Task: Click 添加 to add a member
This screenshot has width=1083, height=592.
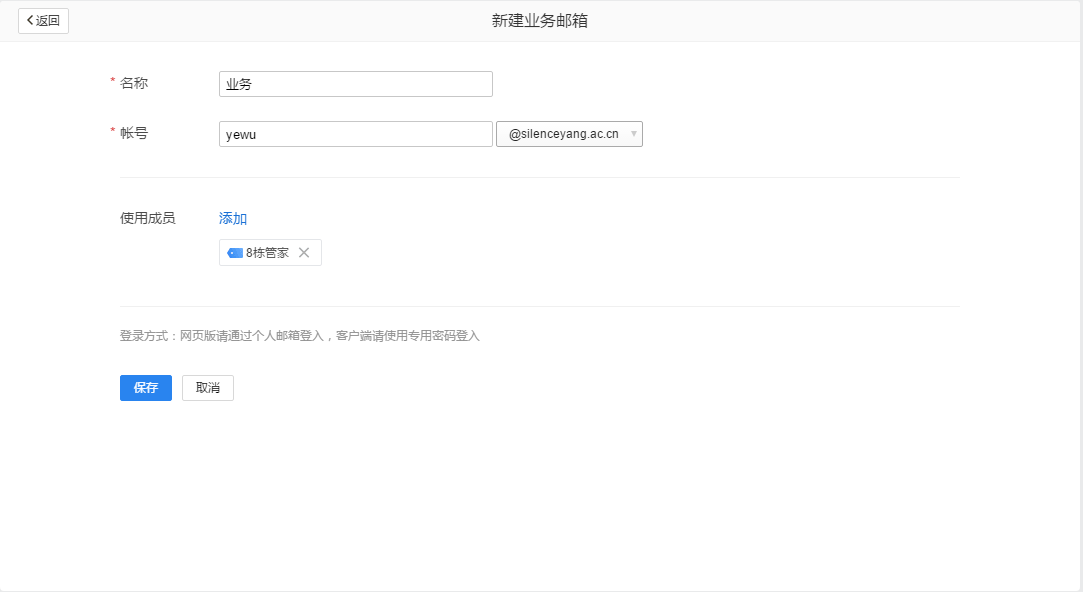Action: [233, 218]
